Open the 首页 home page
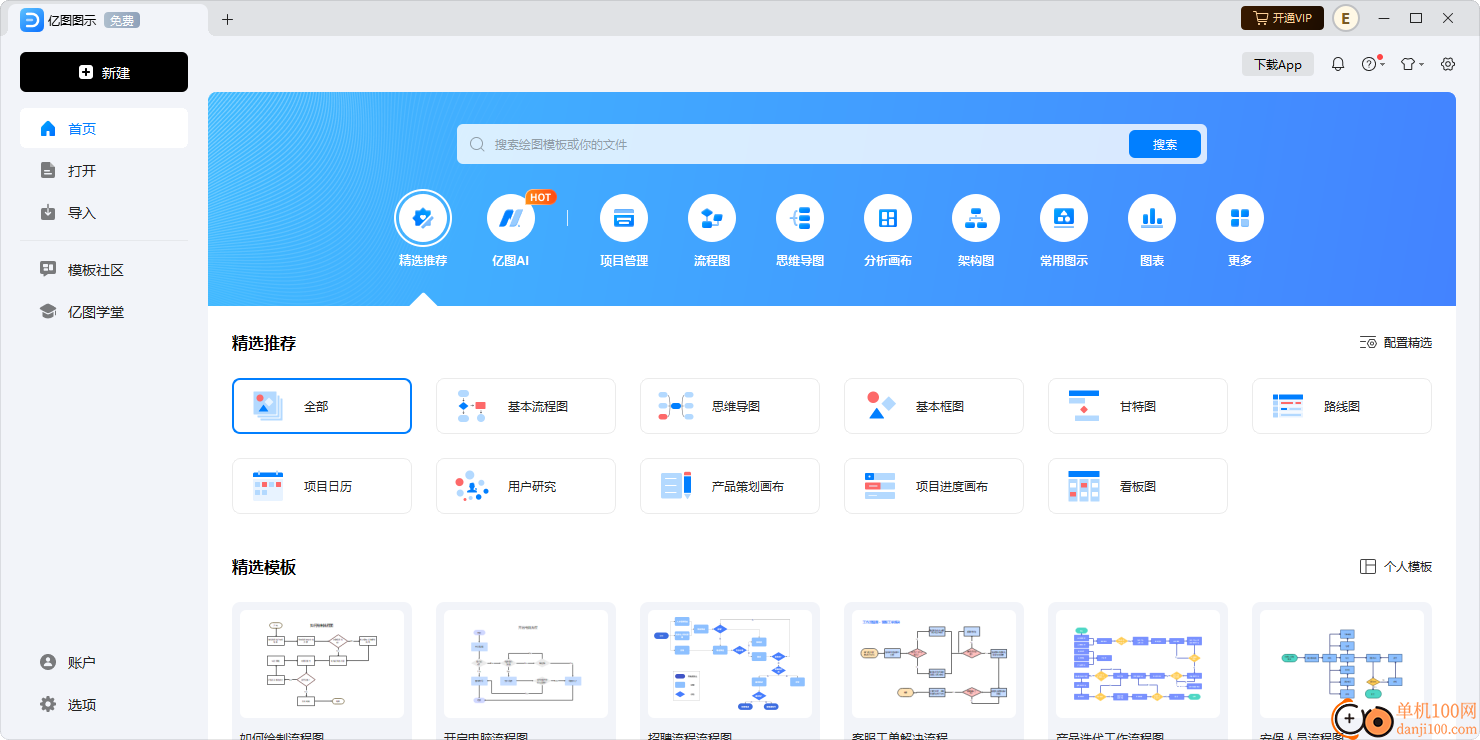The height and width of the screenshot is (740, 1480). [x=104, y=128]
